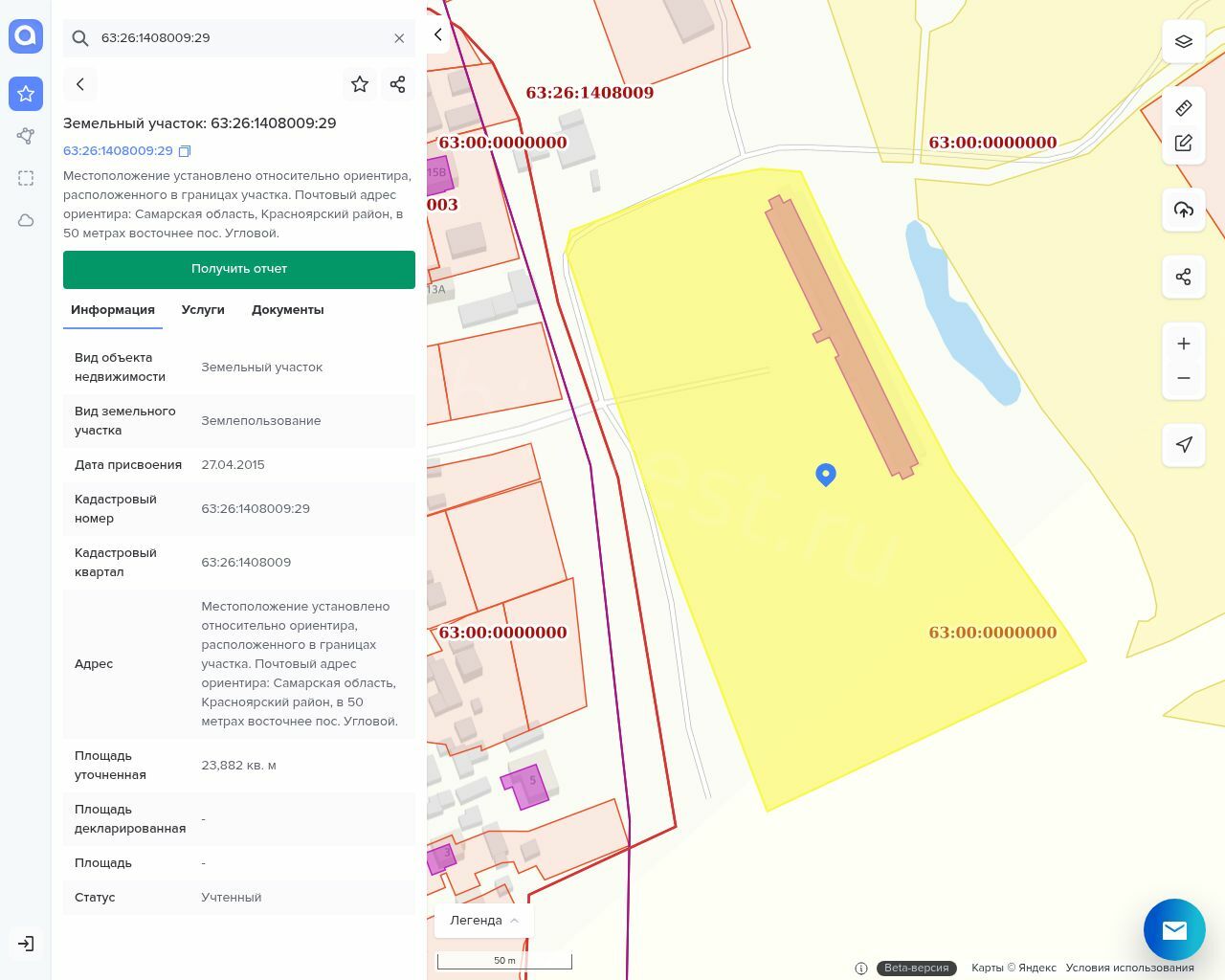Collapse the left info panel

(x=438, y=35)
